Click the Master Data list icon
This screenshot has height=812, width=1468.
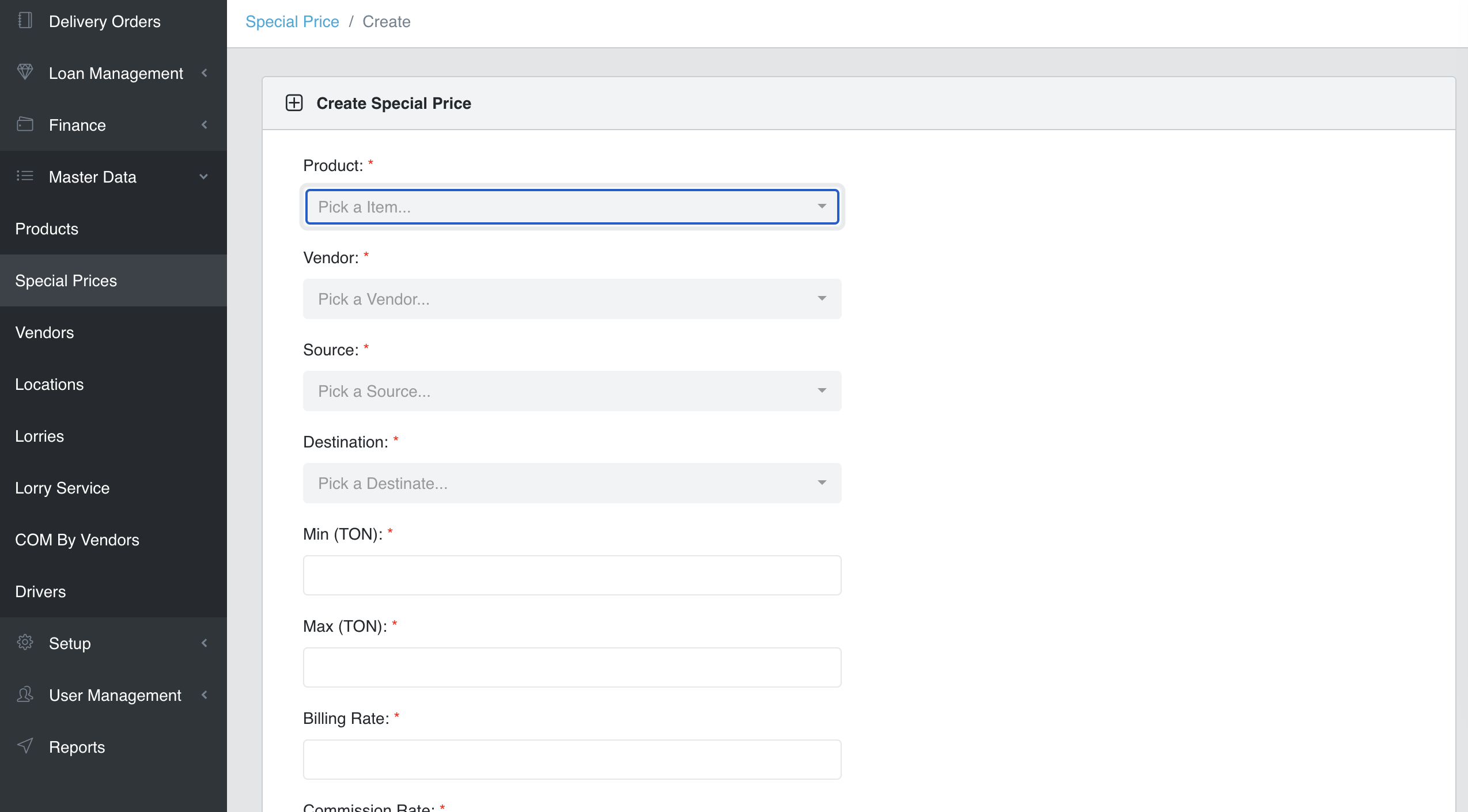[25, 176]
